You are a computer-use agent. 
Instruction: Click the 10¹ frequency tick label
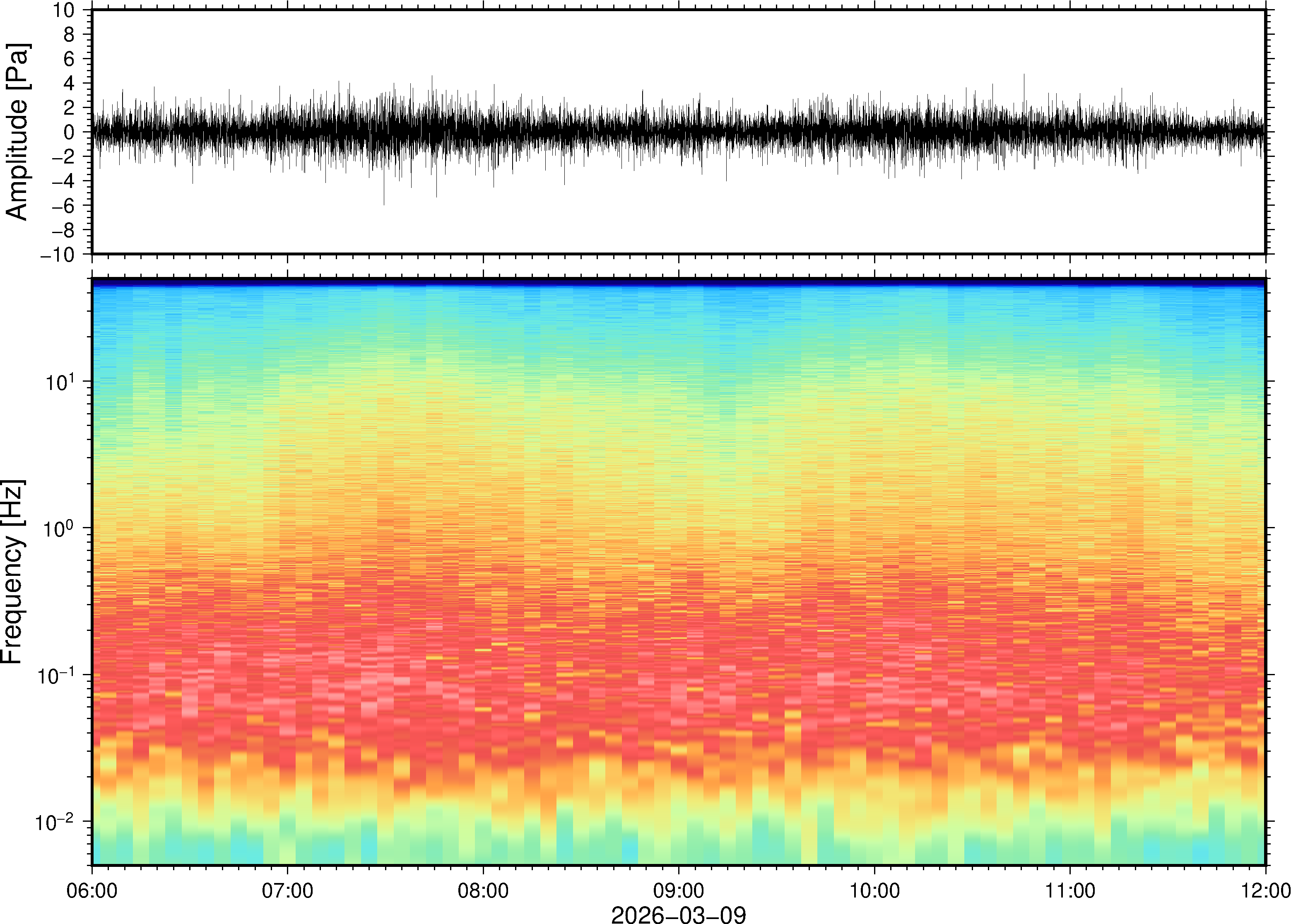(59, 381)
